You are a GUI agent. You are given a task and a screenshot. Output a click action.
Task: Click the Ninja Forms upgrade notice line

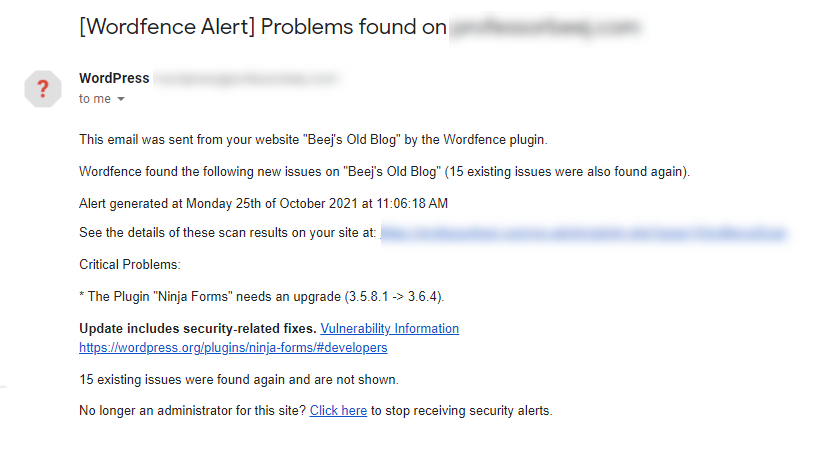261,297
